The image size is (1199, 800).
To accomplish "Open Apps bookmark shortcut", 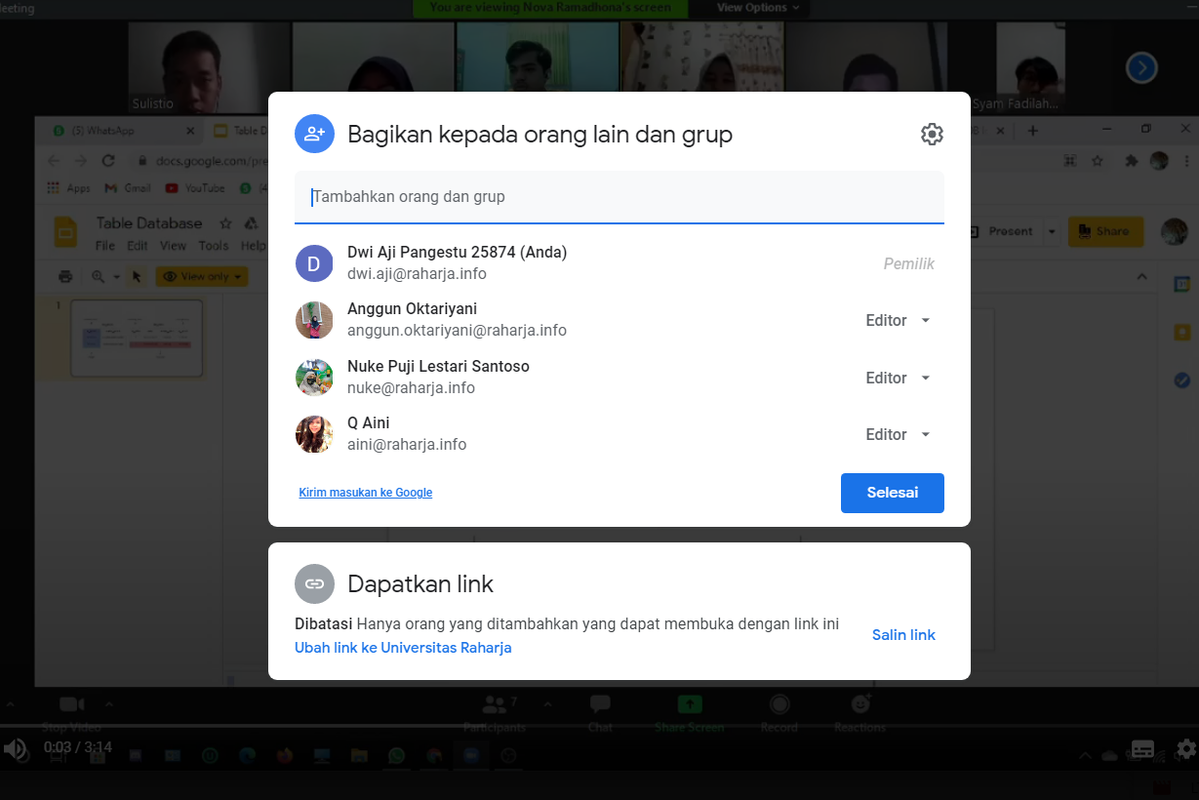I will pos(69,188).
